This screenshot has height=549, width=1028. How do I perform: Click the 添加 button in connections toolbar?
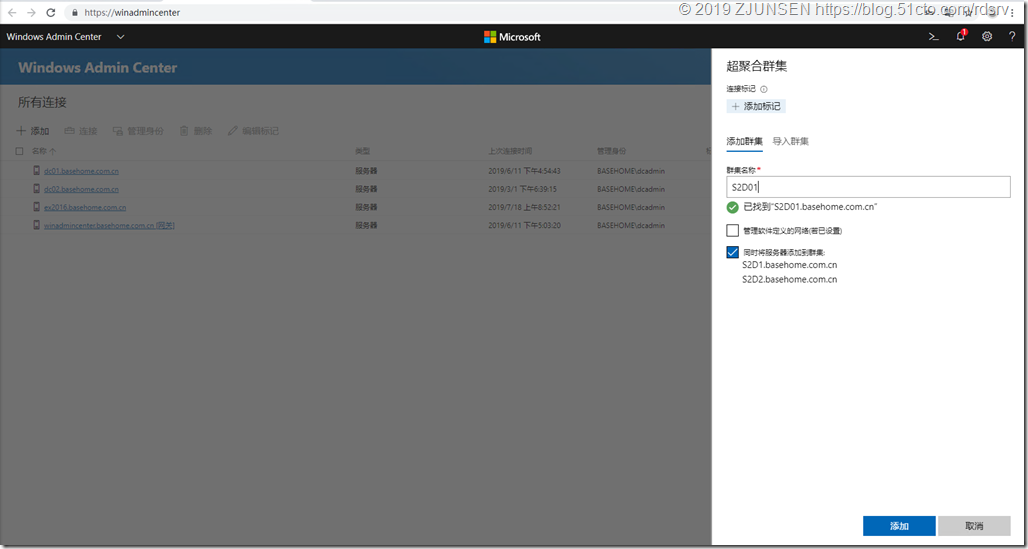[33, 131]
